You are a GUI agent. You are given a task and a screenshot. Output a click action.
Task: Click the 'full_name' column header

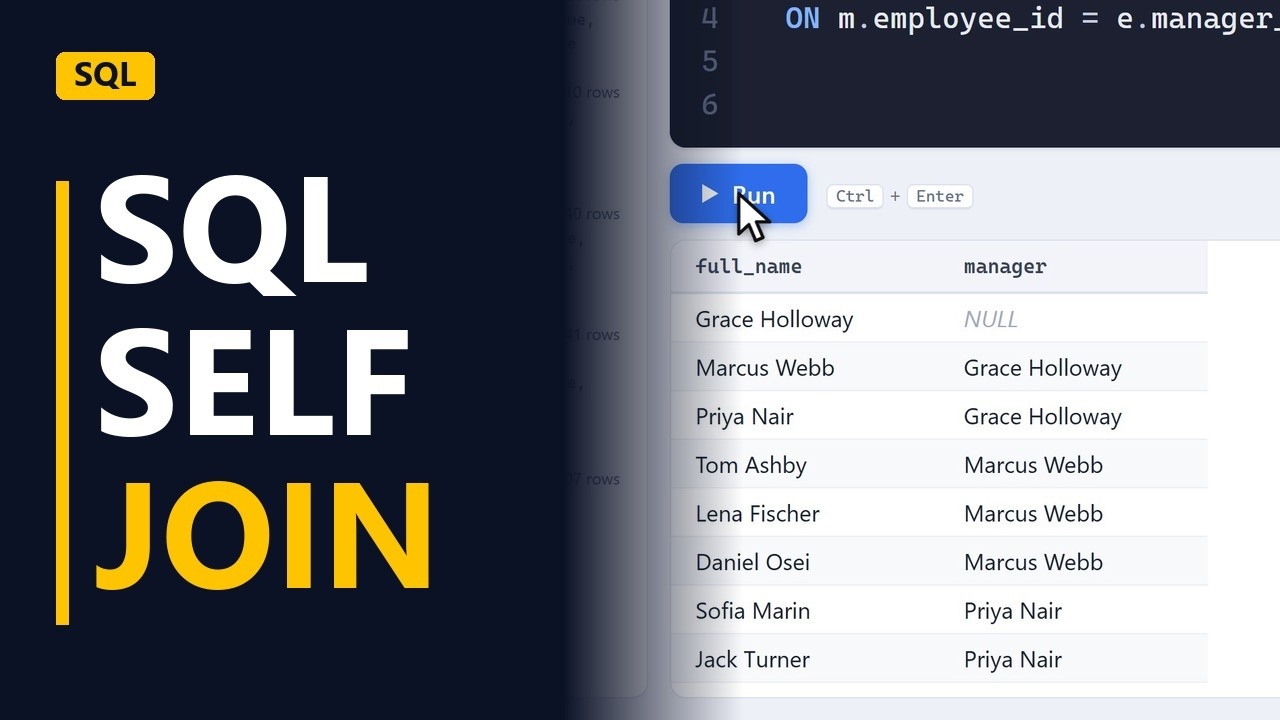[748, 267]
